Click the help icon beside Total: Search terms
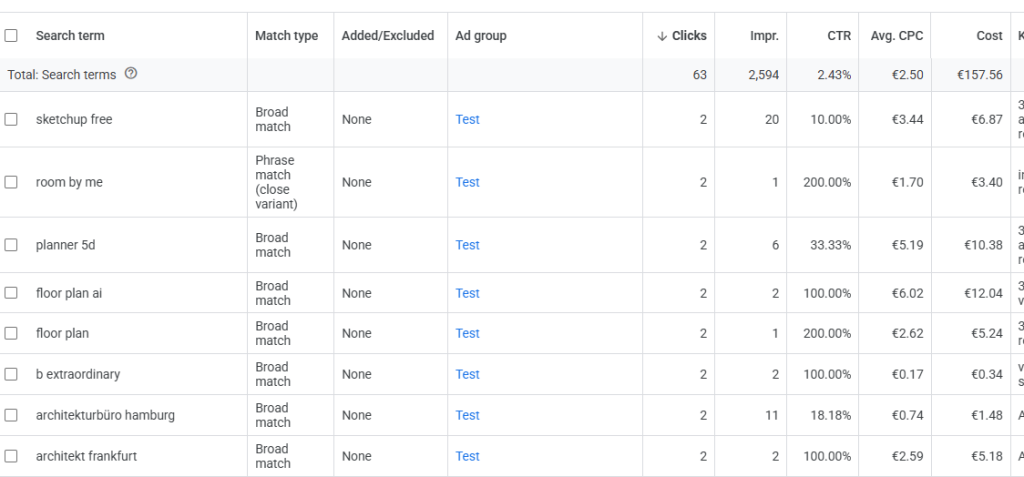The height and width of the screenshot is (477, 1024). coord(131,74)
